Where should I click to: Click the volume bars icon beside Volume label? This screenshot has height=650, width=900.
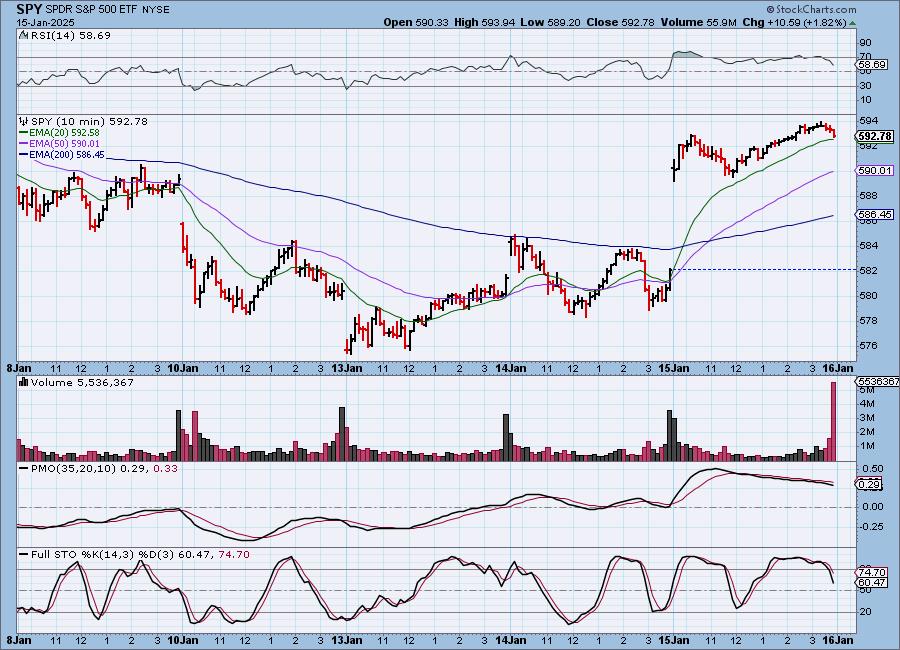point(24,382)
